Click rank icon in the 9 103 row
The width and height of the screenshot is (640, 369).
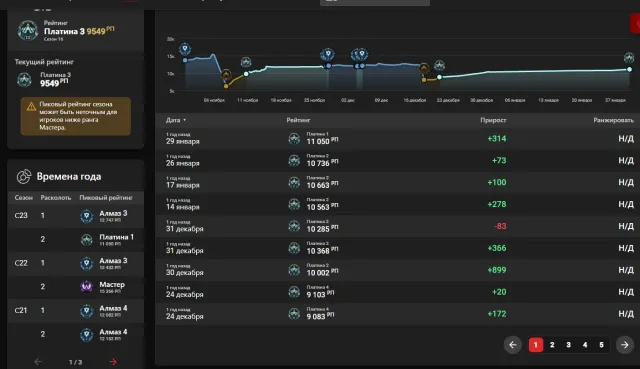[294, 292]
